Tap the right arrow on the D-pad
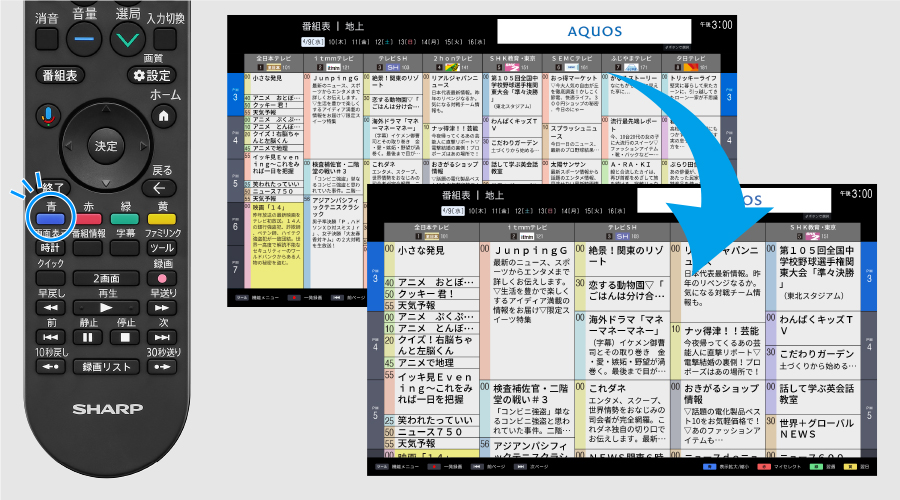This screenshot has height=500, width=900. 143,146
